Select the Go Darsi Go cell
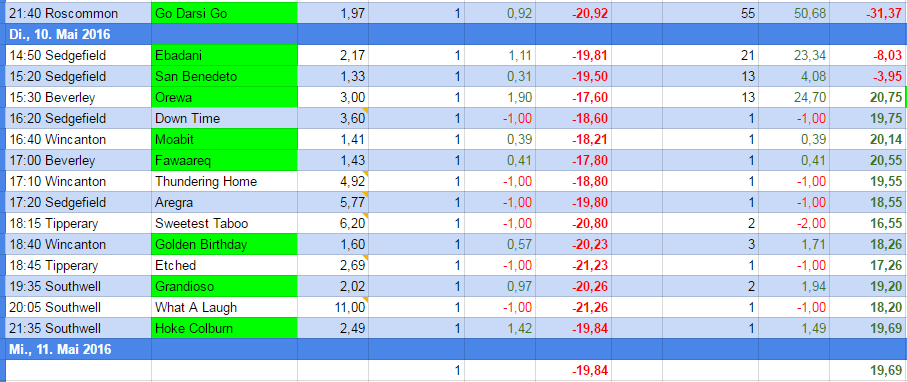This screenshot has height=382, width=907. click(x=224, y=13)
